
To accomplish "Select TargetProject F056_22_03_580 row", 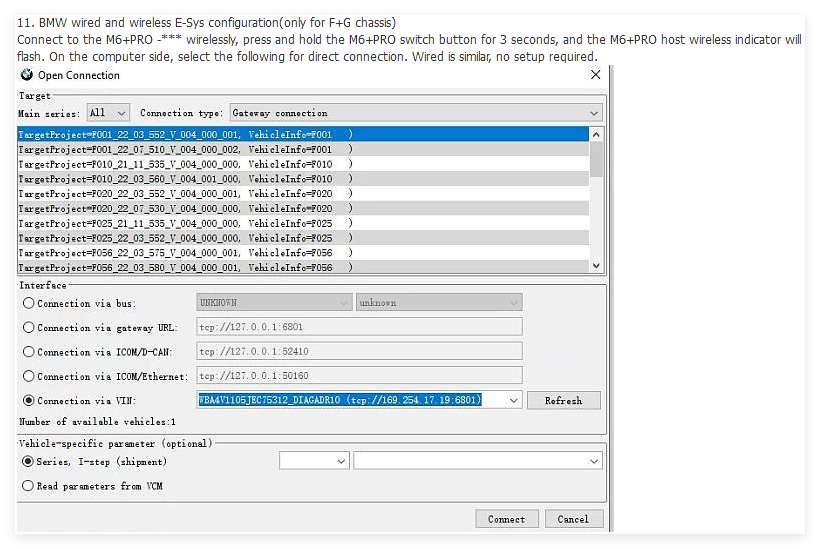I will 303,267.
